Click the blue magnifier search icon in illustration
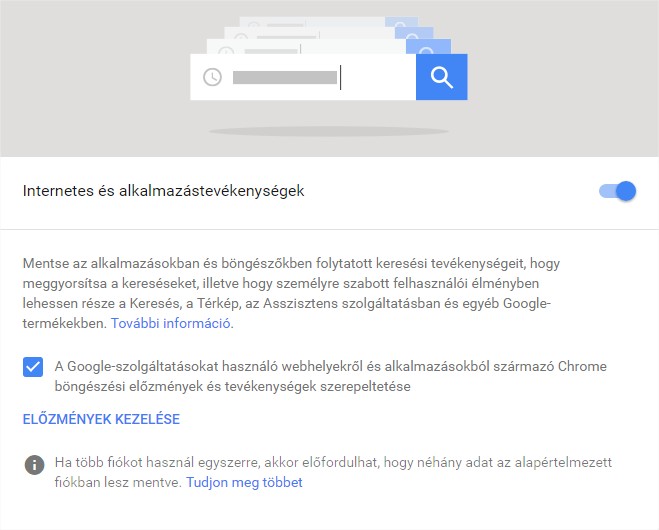659x530 pixels. pyautogui.click(x=441, y=77)
